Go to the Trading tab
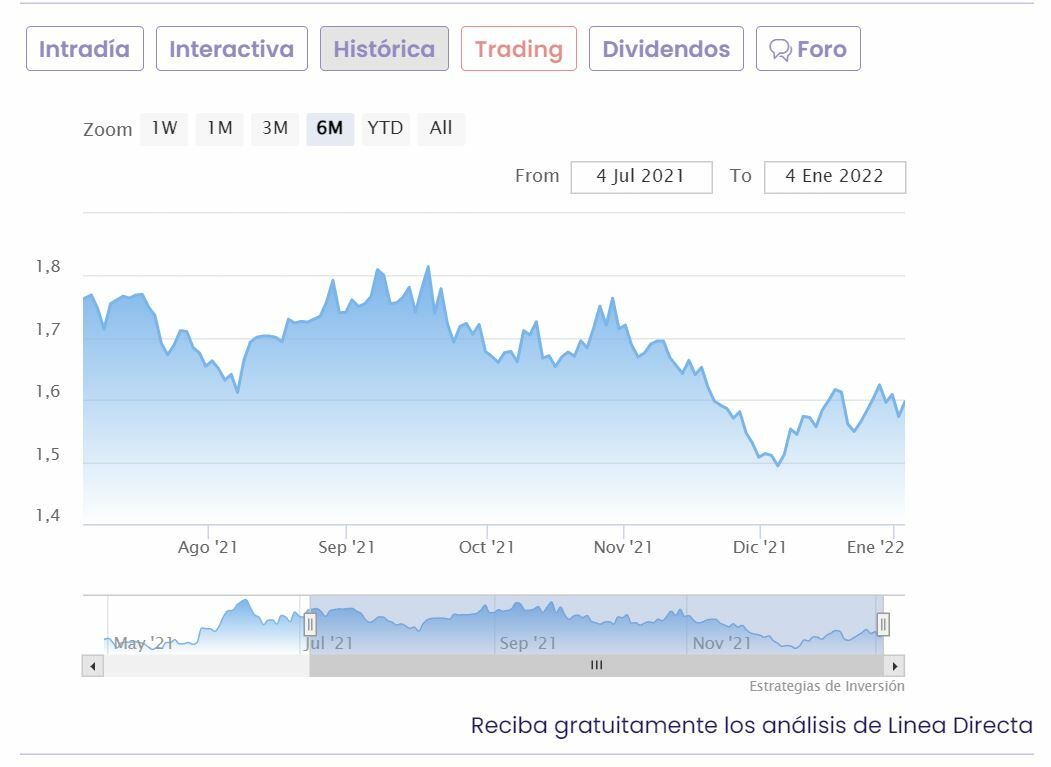Screen dimensions: 1051x767 click(518, 49)
